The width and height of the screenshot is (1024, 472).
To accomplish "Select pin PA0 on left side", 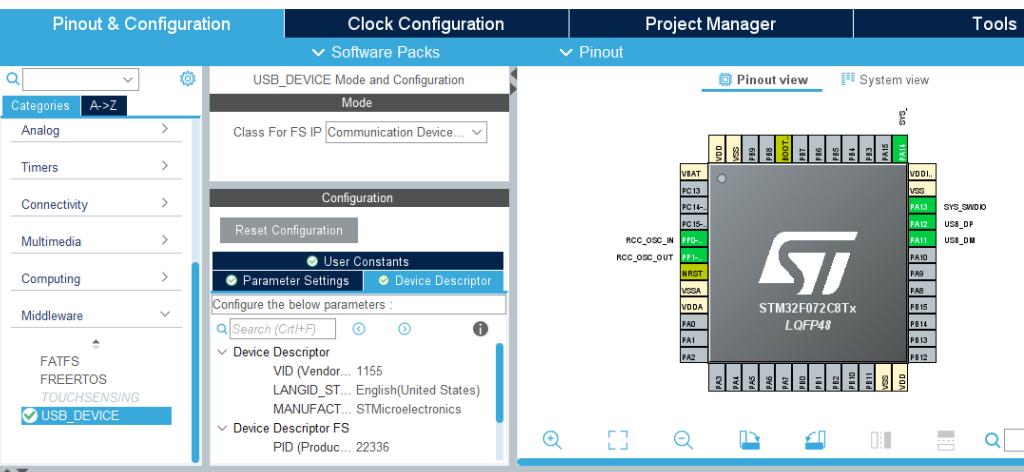I will click(694, 324).
